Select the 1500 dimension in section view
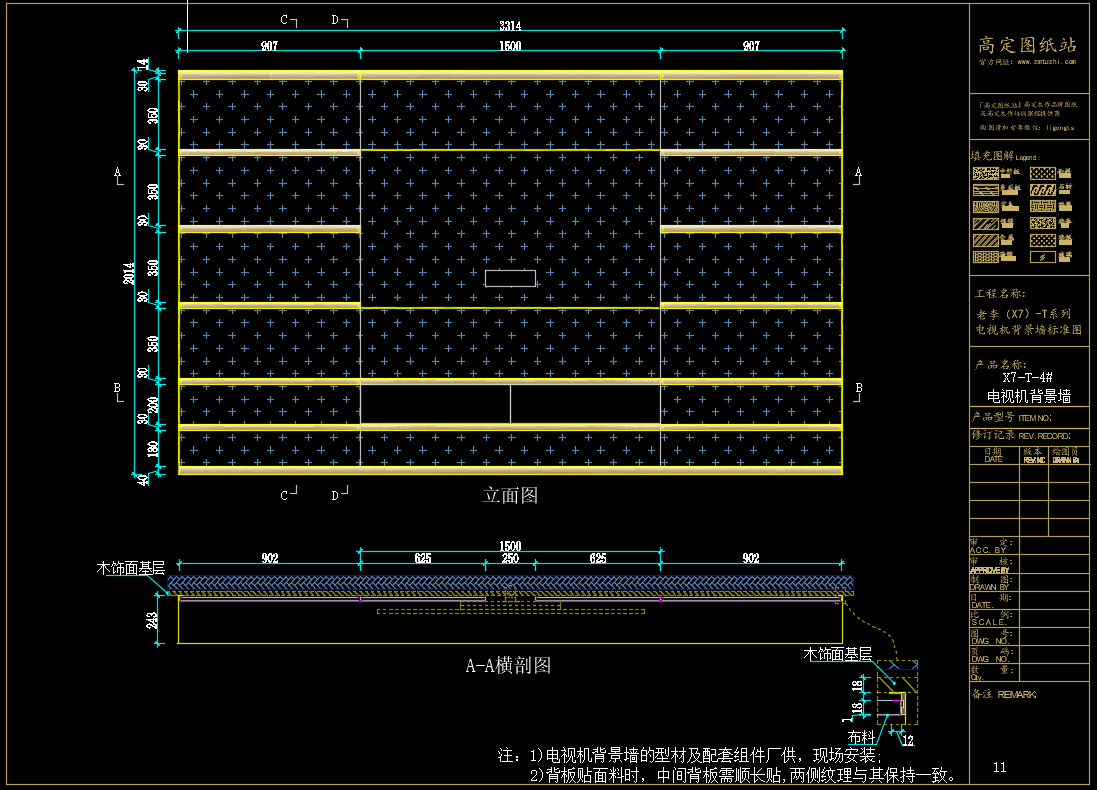Image resolution: width=1097 pixels, height=790 pixels. pyautogui.click(x=510, y=546)
